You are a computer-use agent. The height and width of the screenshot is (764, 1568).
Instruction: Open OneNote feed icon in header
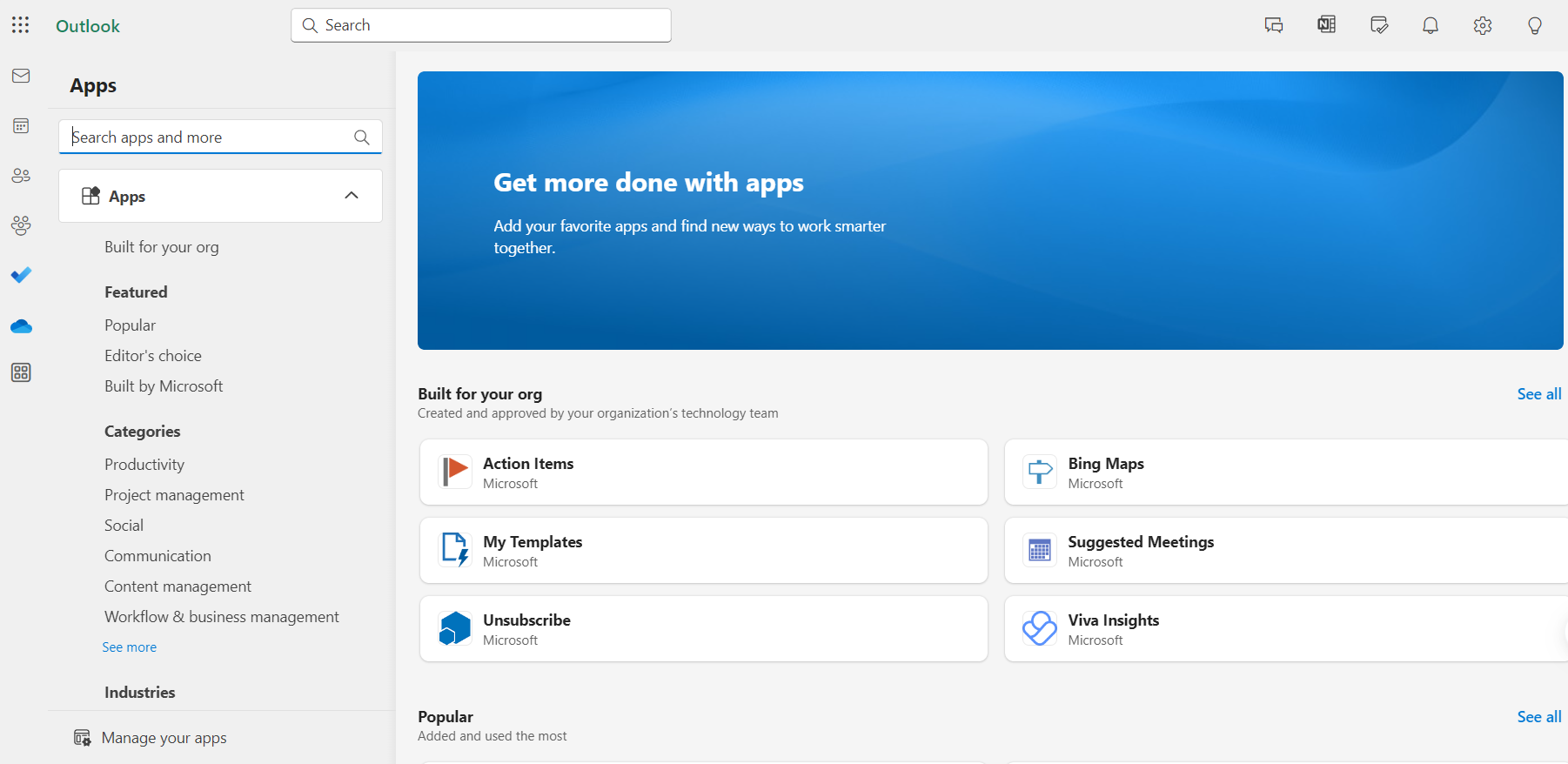tap(1326, 25)
